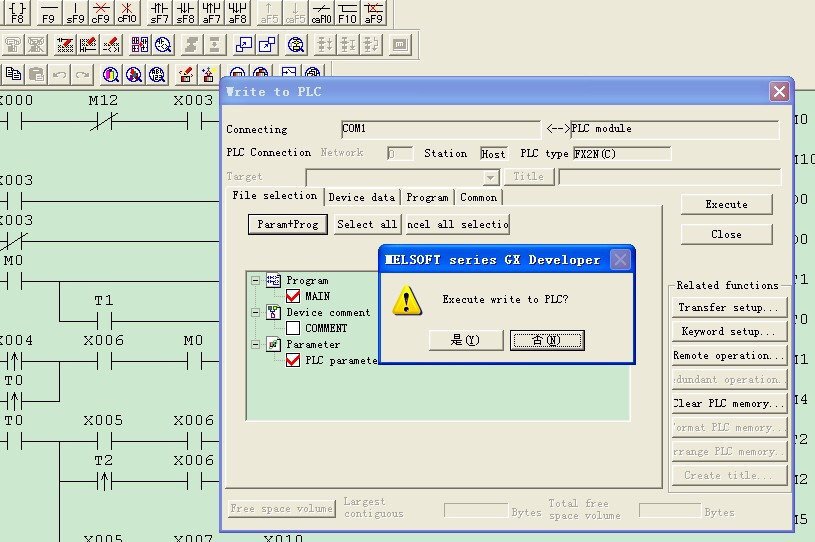Click the zoom in window icon
The width and height of the screenshot is (815, 542).
pyautogui.click(x=244, y=45)
